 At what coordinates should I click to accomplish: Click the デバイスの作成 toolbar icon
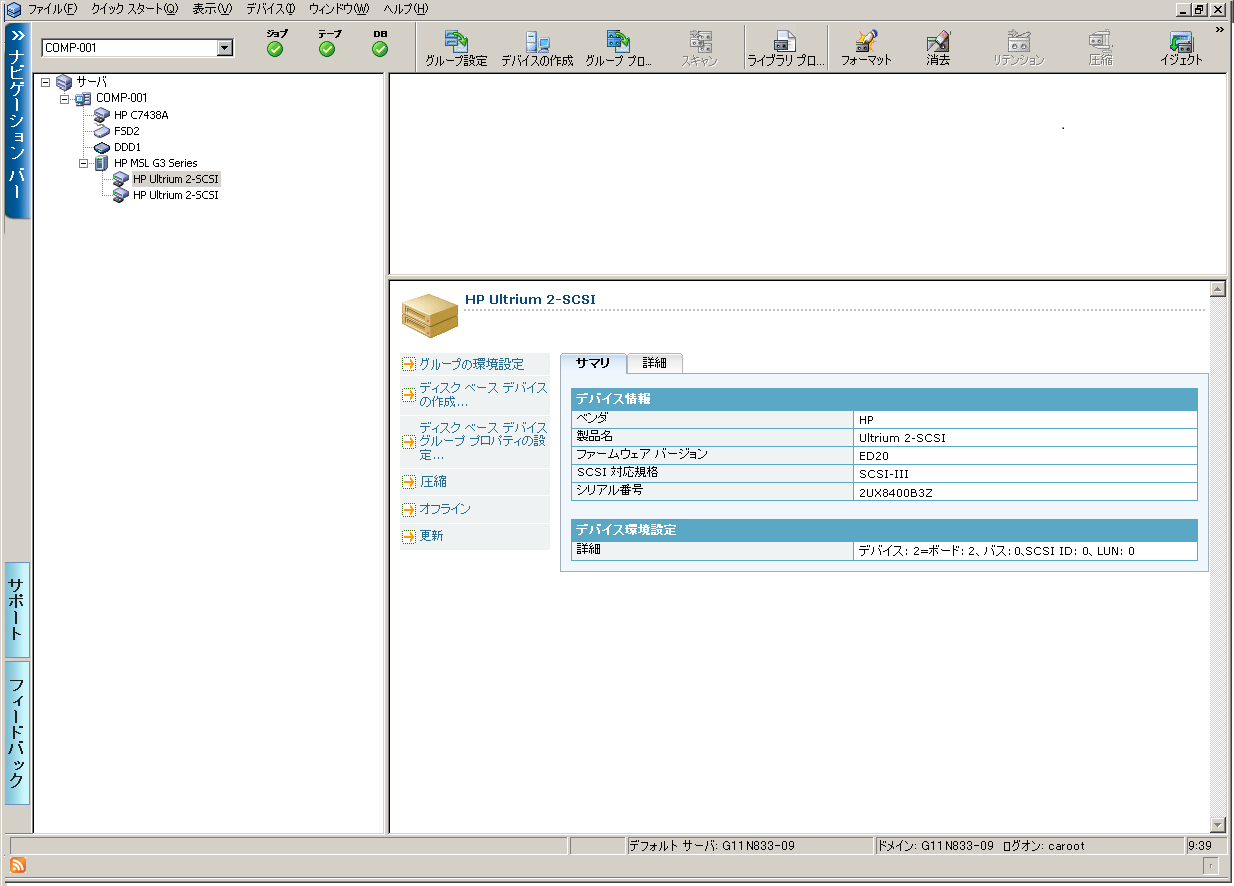tap(537, 48)
